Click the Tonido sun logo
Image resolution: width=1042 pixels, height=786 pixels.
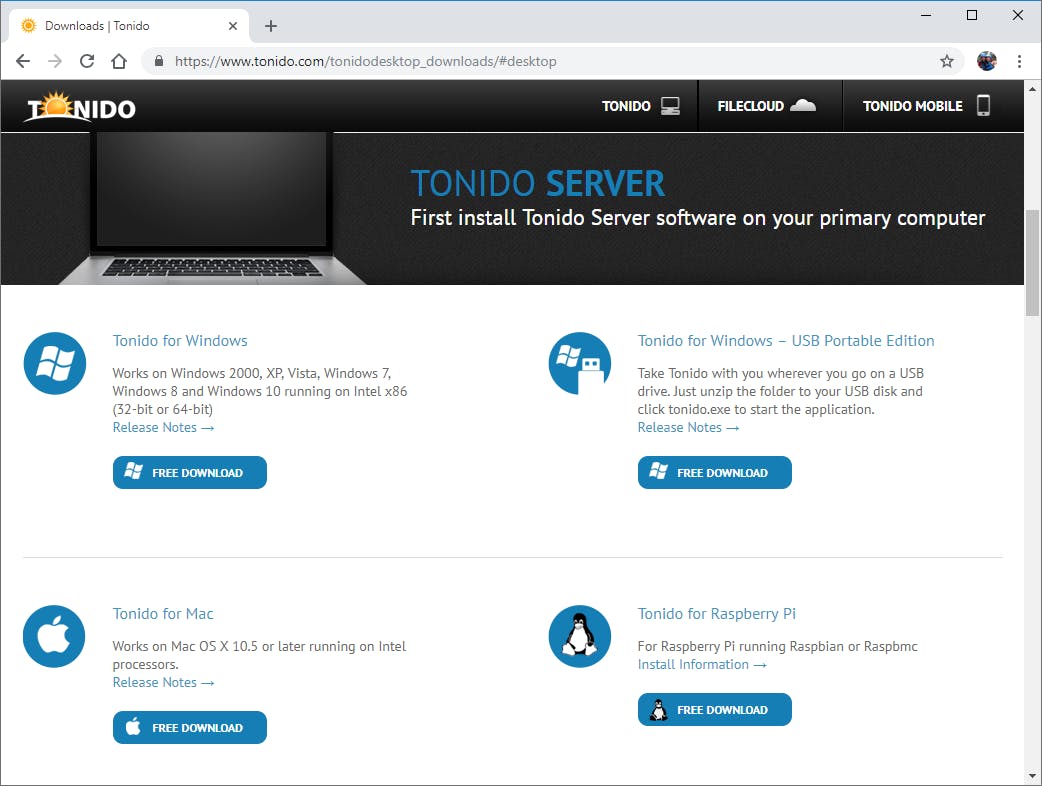pyautogui.click(x=80, y=107)
